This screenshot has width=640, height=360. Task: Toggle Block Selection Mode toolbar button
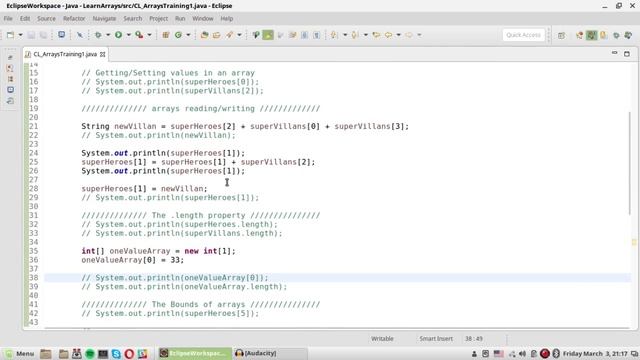[x=304, y=35]
